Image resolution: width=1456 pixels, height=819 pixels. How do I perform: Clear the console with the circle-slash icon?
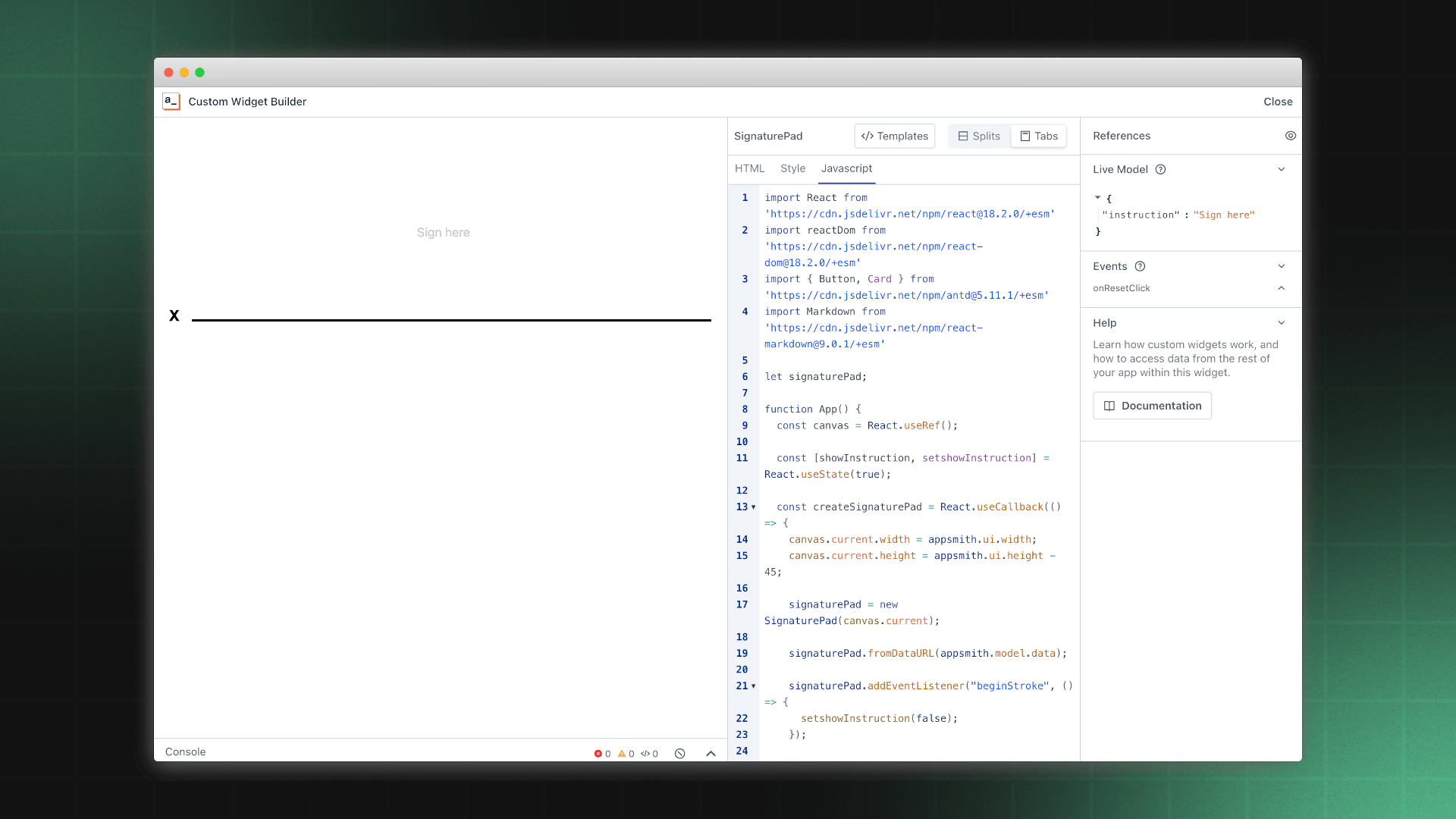680,754
